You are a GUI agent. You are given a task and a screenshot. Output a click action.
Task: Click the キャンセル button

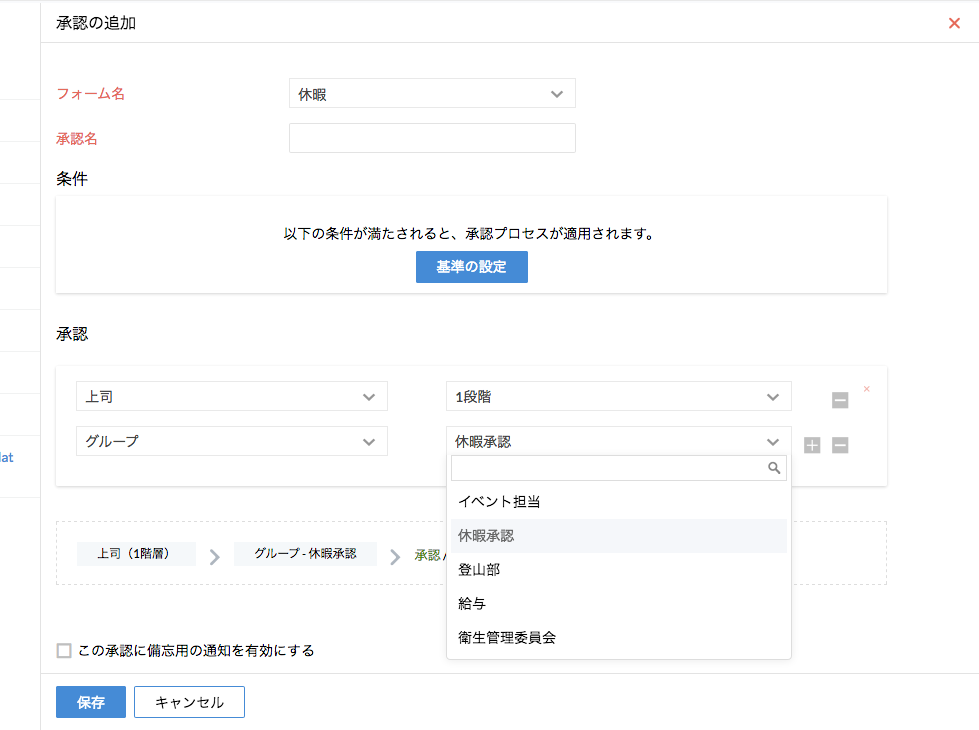(189, 702)
